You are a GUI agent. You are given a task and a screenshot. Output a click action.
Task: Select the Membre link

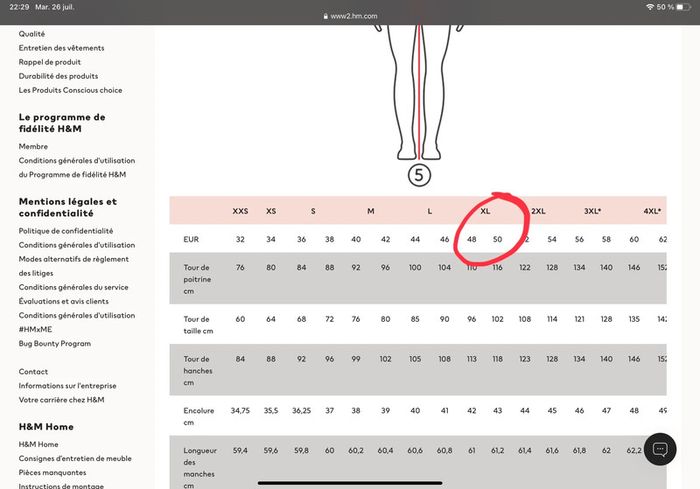tap(33, 146)
